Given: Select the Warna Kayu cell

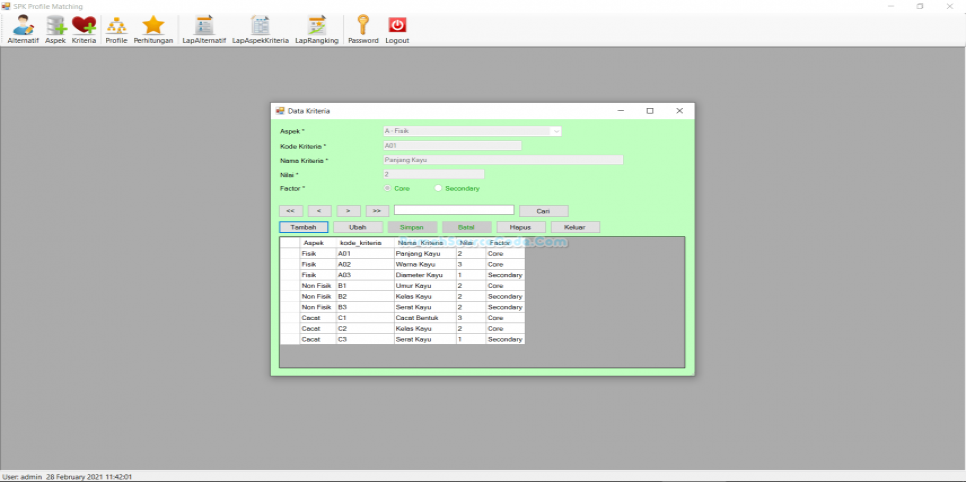Looking at the screenshot, I should [x=425, y=264].
